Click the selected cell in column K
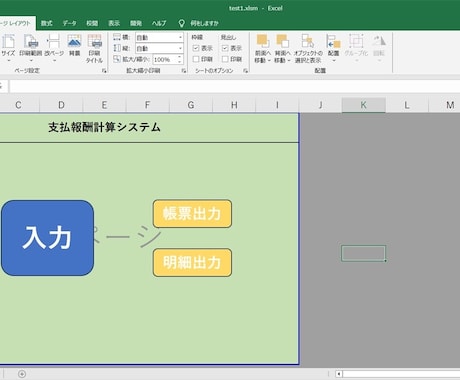 (363, 253)
